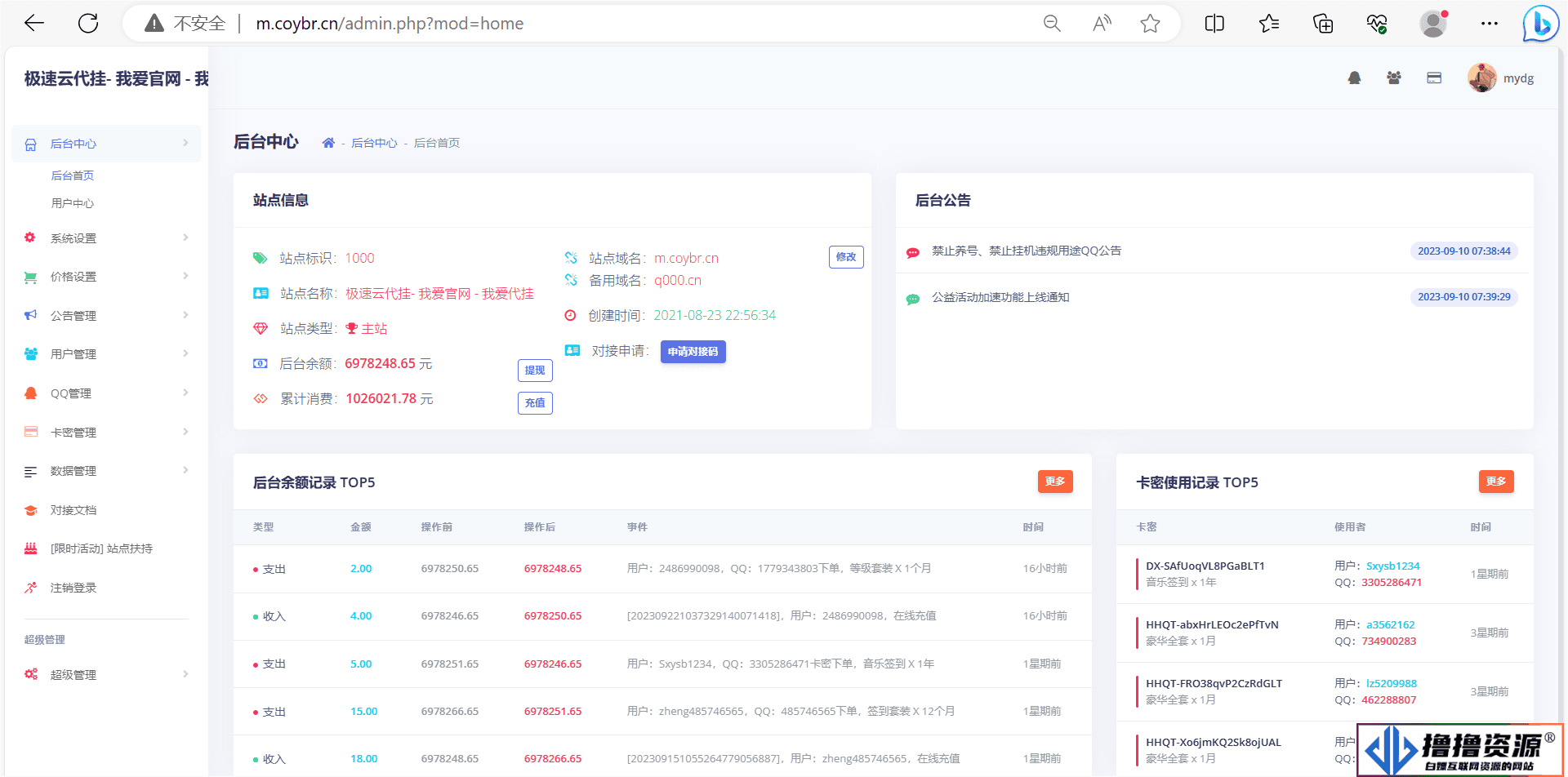Expand the 数据管理 sidebar chevron
This screenshot has height=777, width=1568.
point(185,470)
